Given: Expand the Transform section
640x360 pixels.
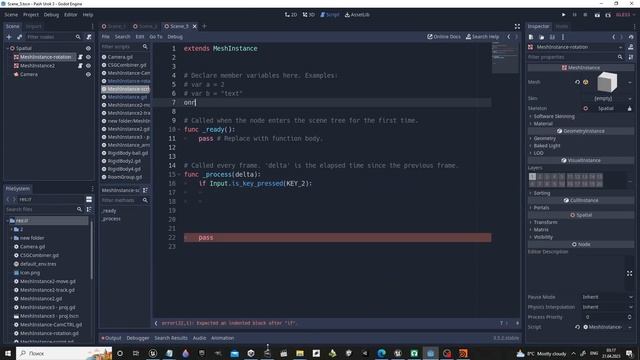Looking at the screenshot, I should [545, 222].
